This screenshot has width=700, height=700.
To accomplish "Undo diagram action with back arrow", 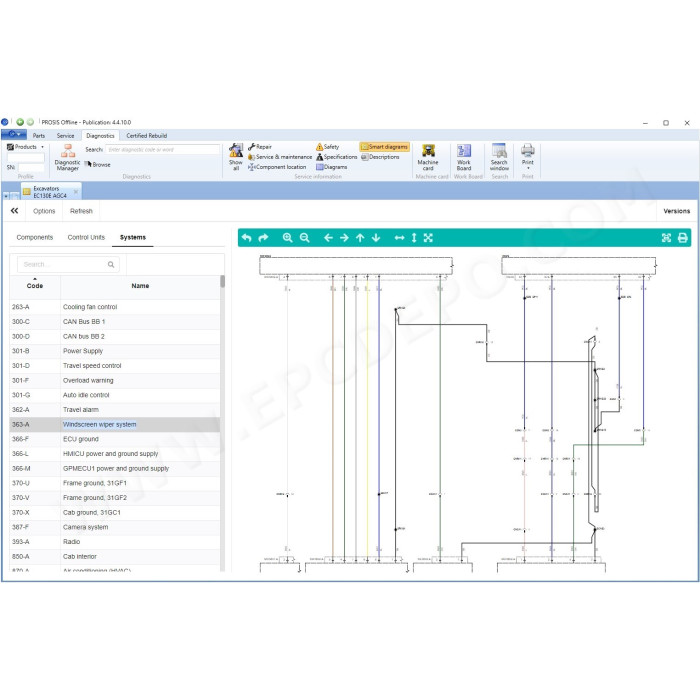I will [246, 238].
